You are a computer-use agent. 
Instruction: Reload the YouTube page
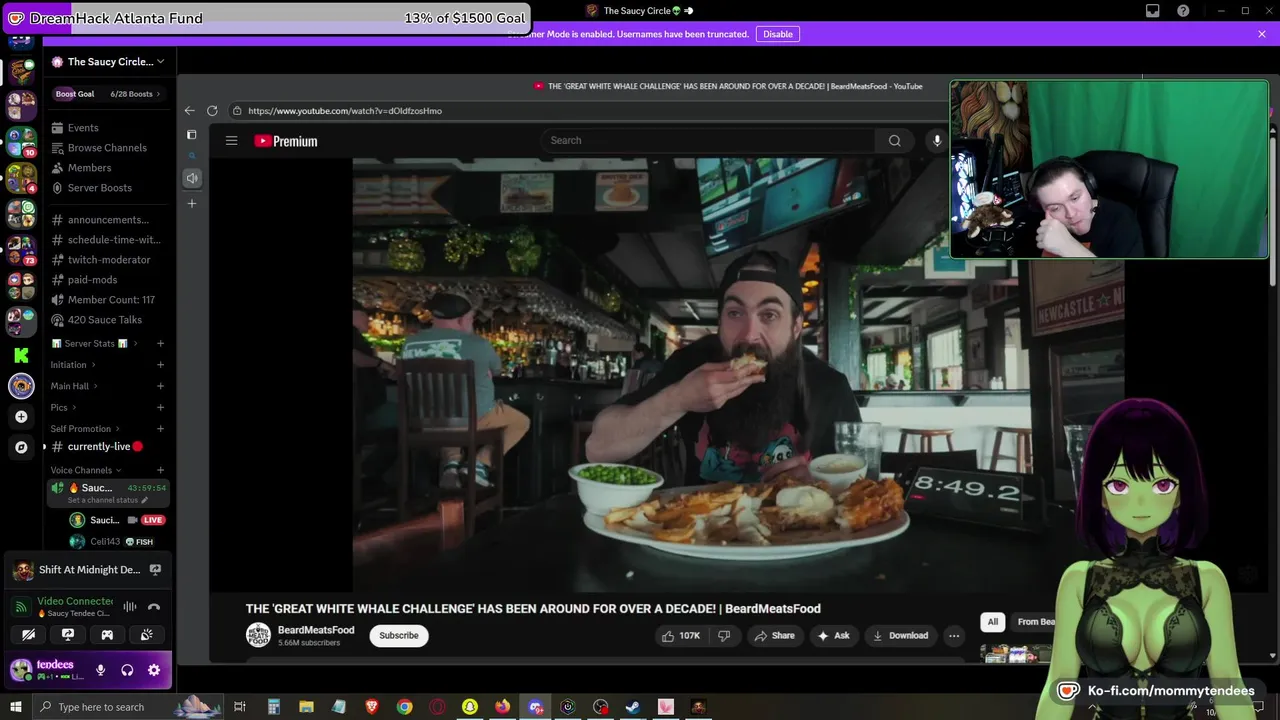pyautogui.click(x=212, y=111)
